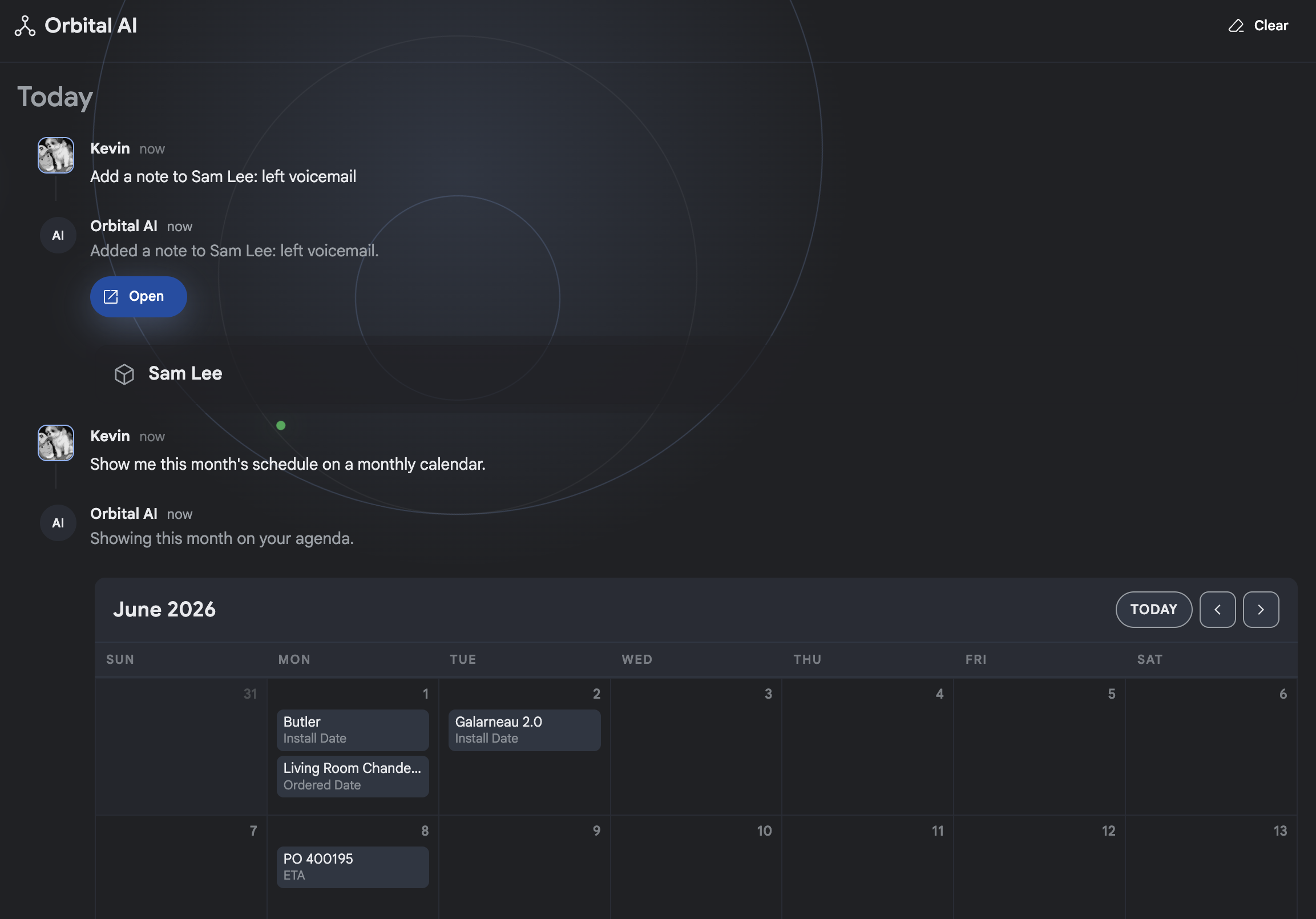Click the WED column header
Image resolution: width=1316 pixels, height=919 pixels.
point(637,659)
